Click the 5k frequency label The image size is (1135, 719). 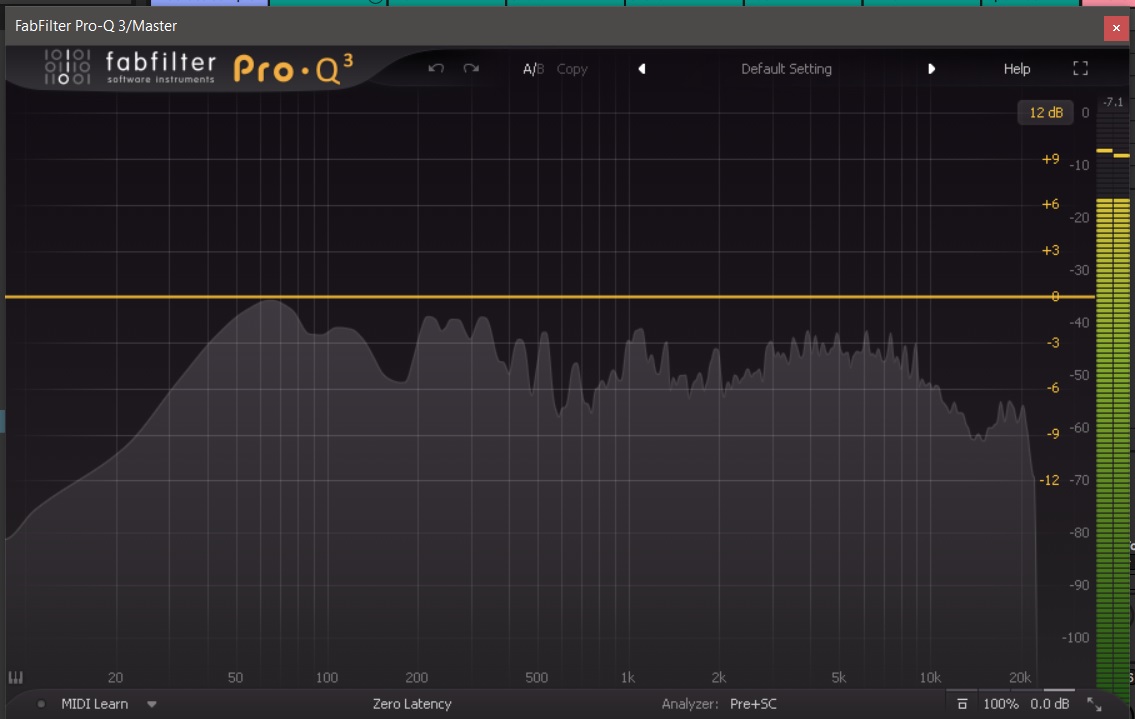[x=838, y=678]
